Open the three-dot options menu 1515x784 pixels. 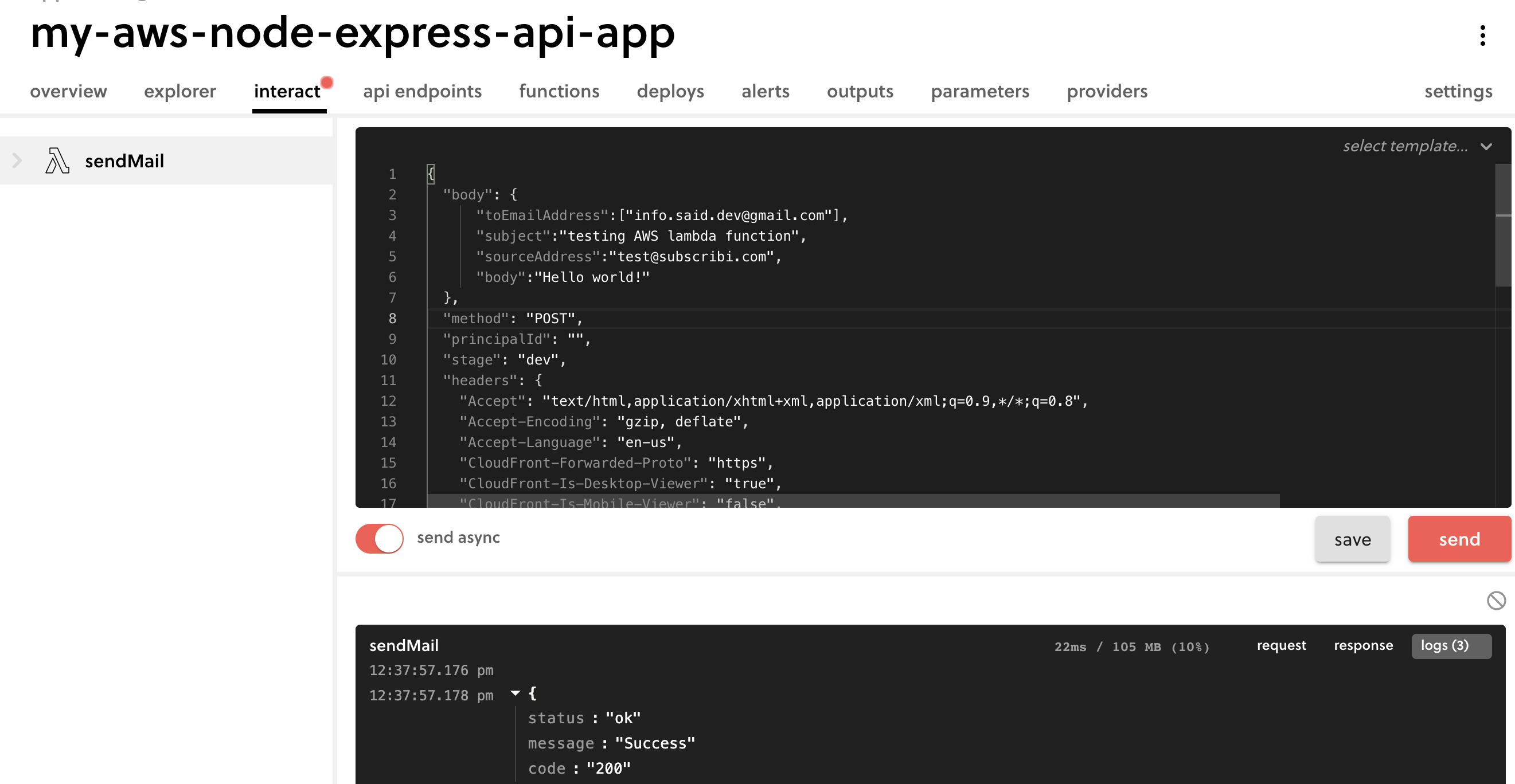click(x=1482, y=36)
